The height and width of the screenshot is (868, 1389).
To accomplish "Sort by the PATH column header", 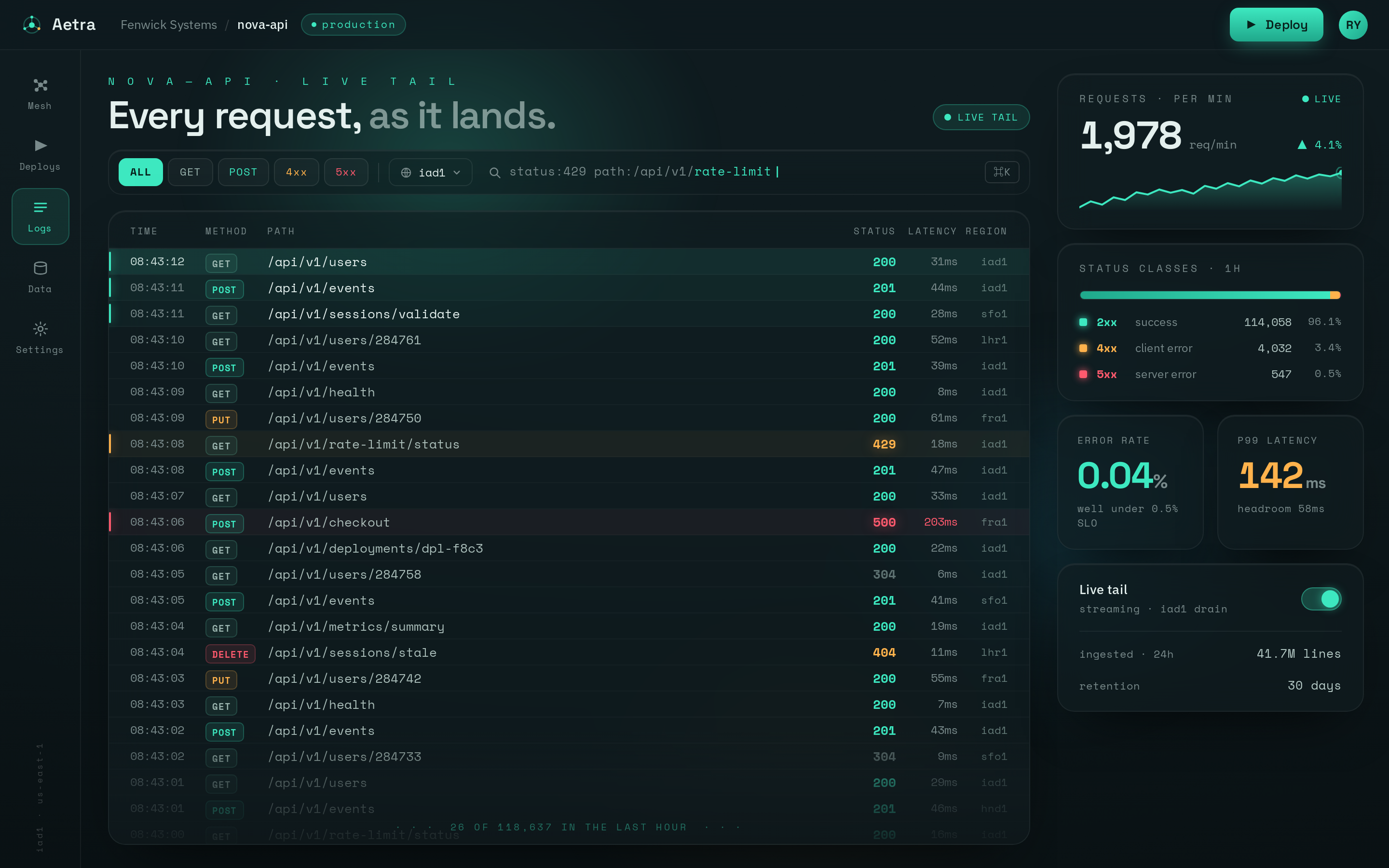I will 281,231.
